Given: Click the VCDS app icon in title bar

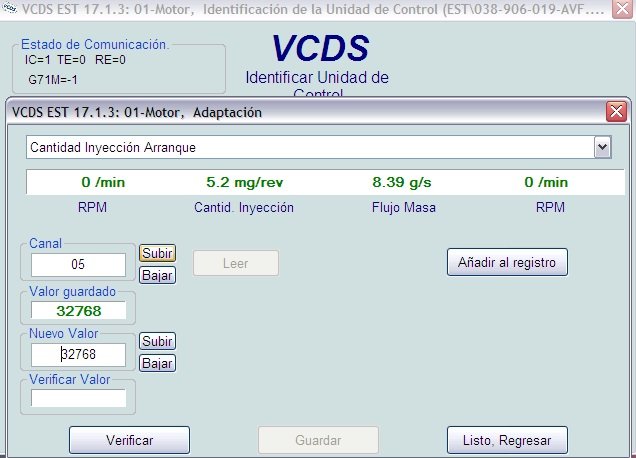Looking at the screenshot, I should click(9, 8).
